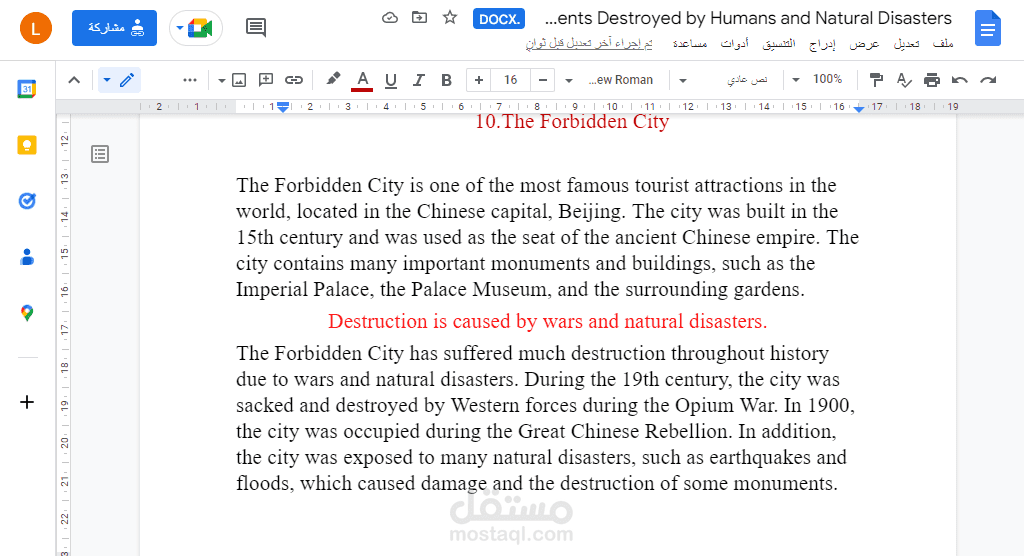Click the .DOCX format badge
Image resolution: width=1024 pixels, height=556 pixels.
tap(499, 19)
